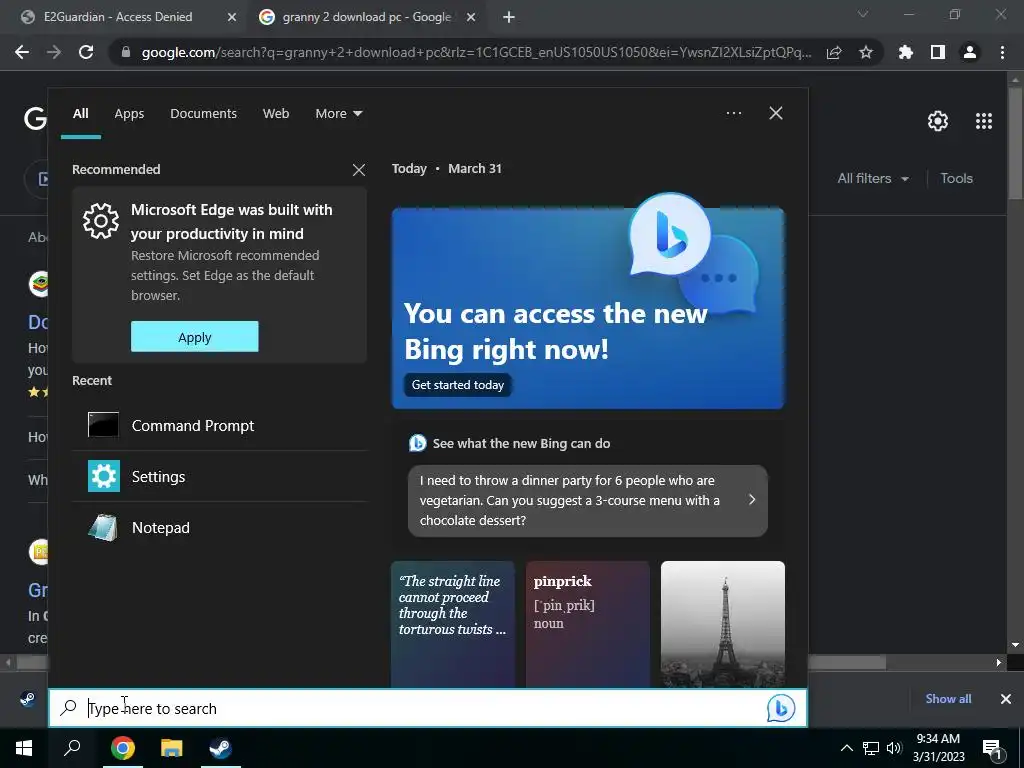Expand the All filters dropdown
The image size is (1024, 768).
[x=873, y=178]
